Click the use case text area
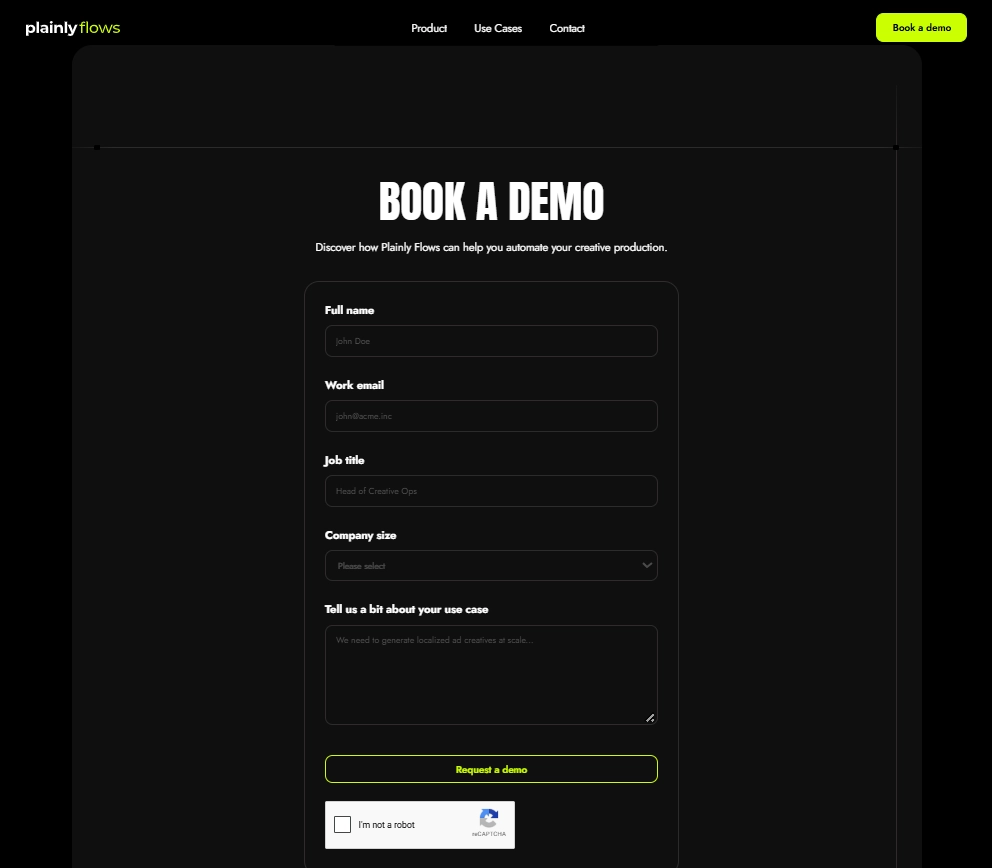 [x=491, y=675]
